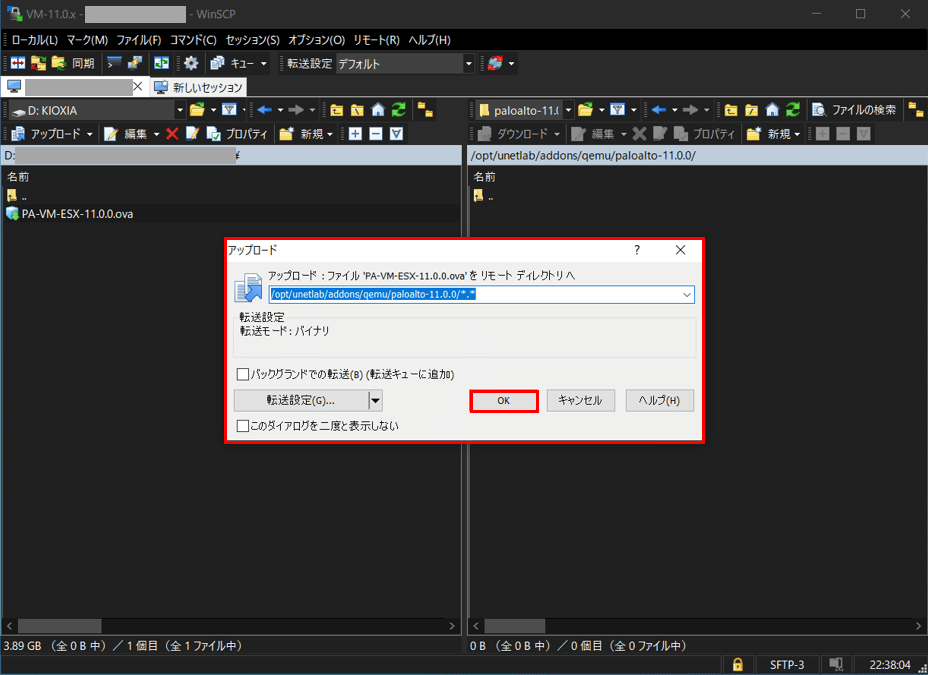This screenshot has width=928, height=675.
Task: Go to remote home directory
Action: [772, 110]
